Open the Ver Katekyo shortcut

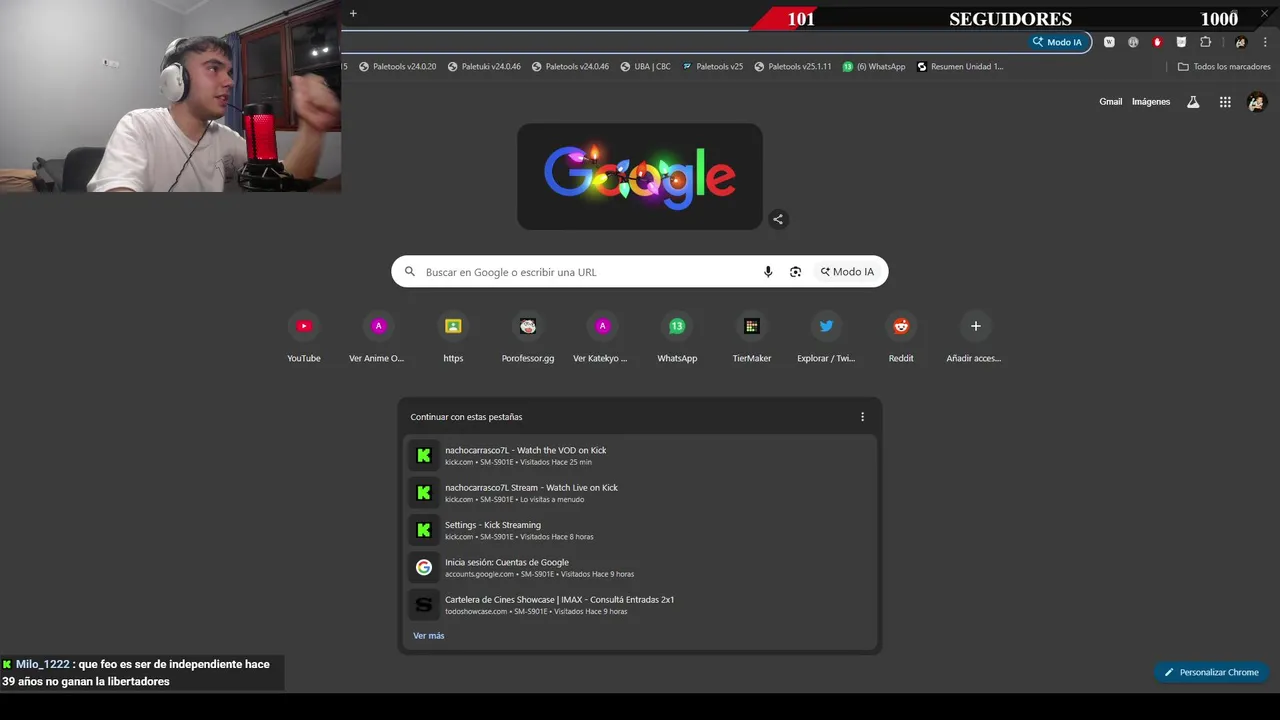pyautogui.click(x=602, y=339)
